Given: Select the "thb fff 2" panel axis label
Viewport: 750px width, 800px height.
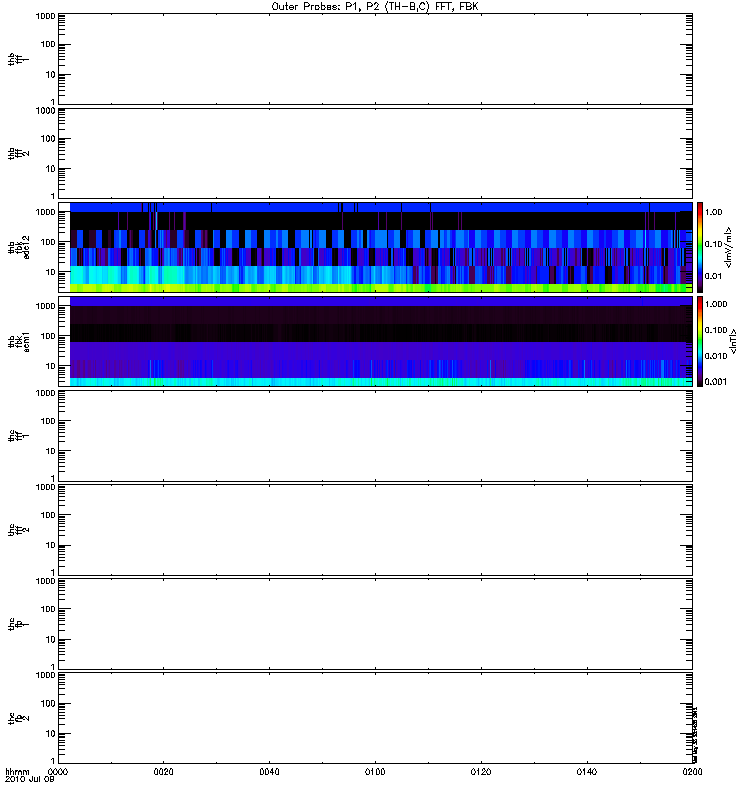Looking at the screenshot, I should [x=18, y=154].
